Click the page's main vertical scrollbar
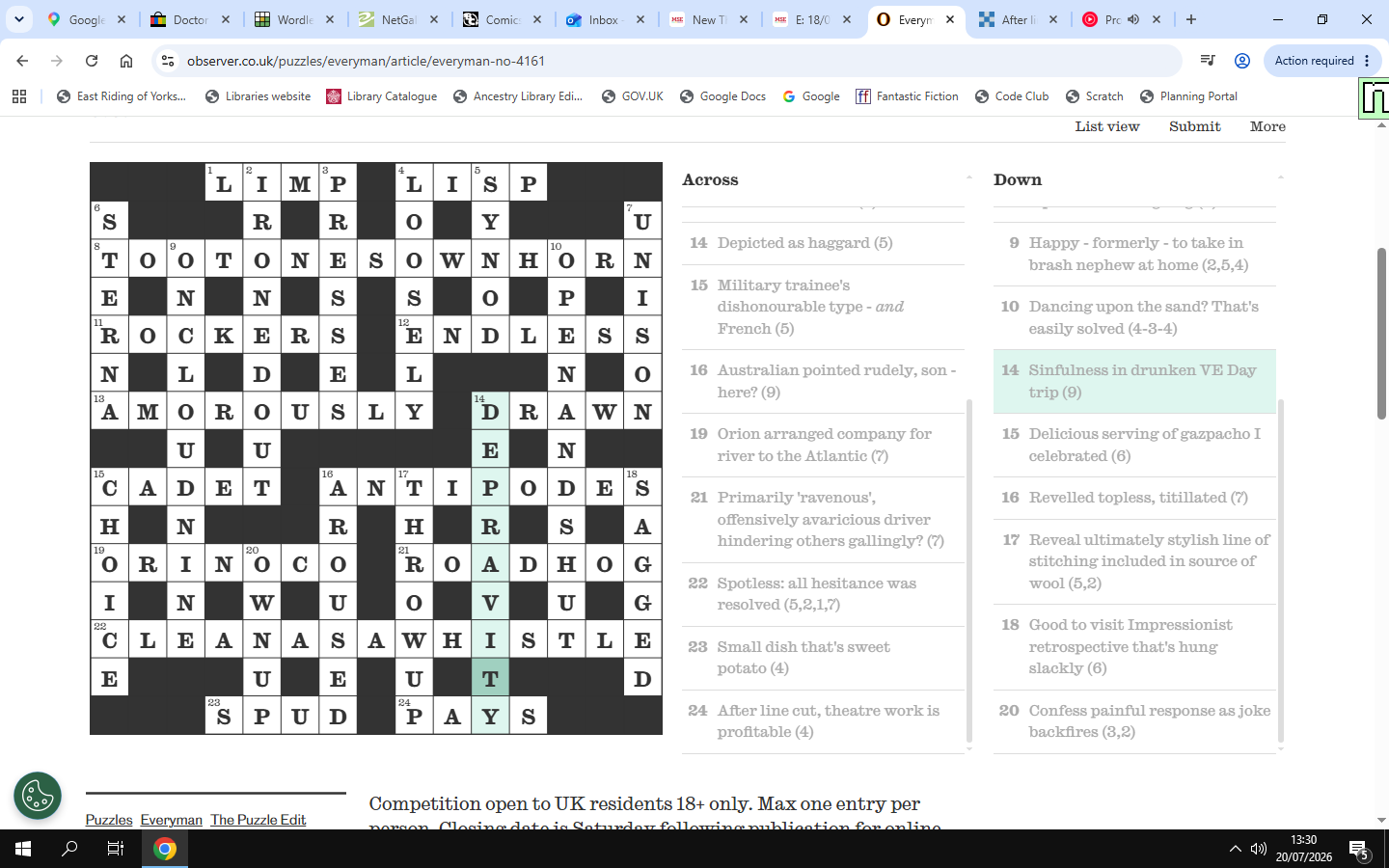1389x868 pixels. point(1381,333)
